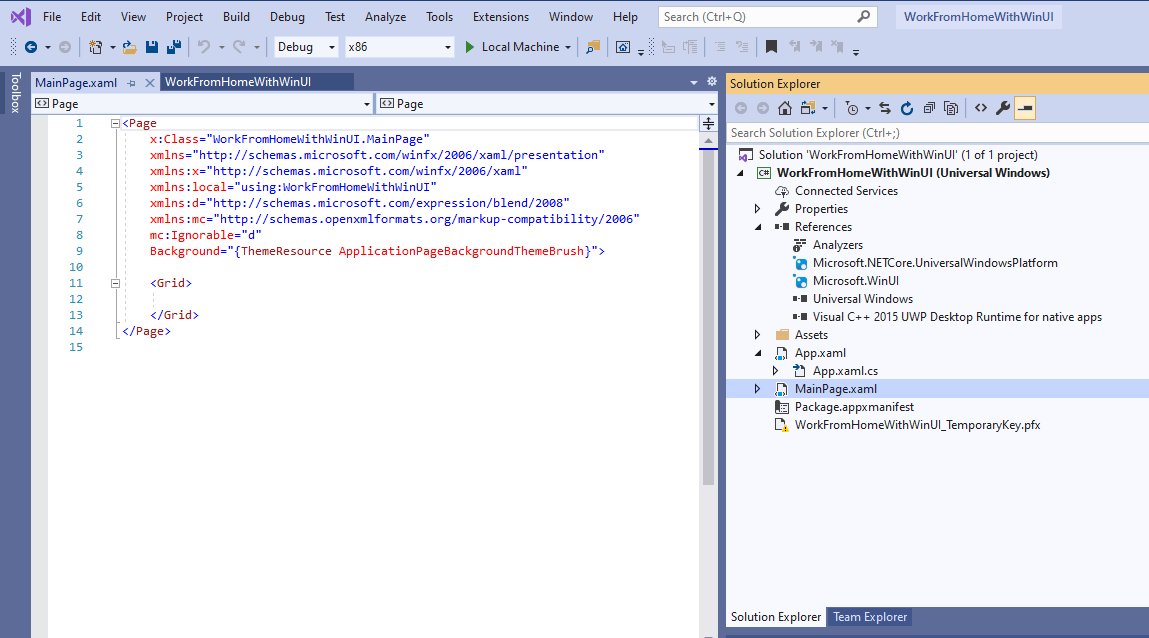Expand the Properties node
1149x638 pixels.
coord(758,209)
